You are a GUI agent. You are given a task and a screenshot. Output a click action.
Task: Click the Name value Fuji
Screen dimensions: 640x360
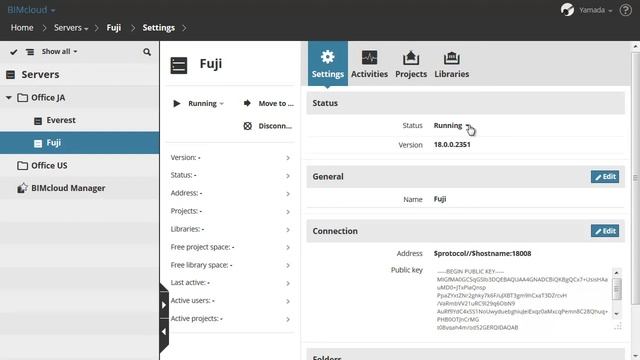click(x=440, y=199)
